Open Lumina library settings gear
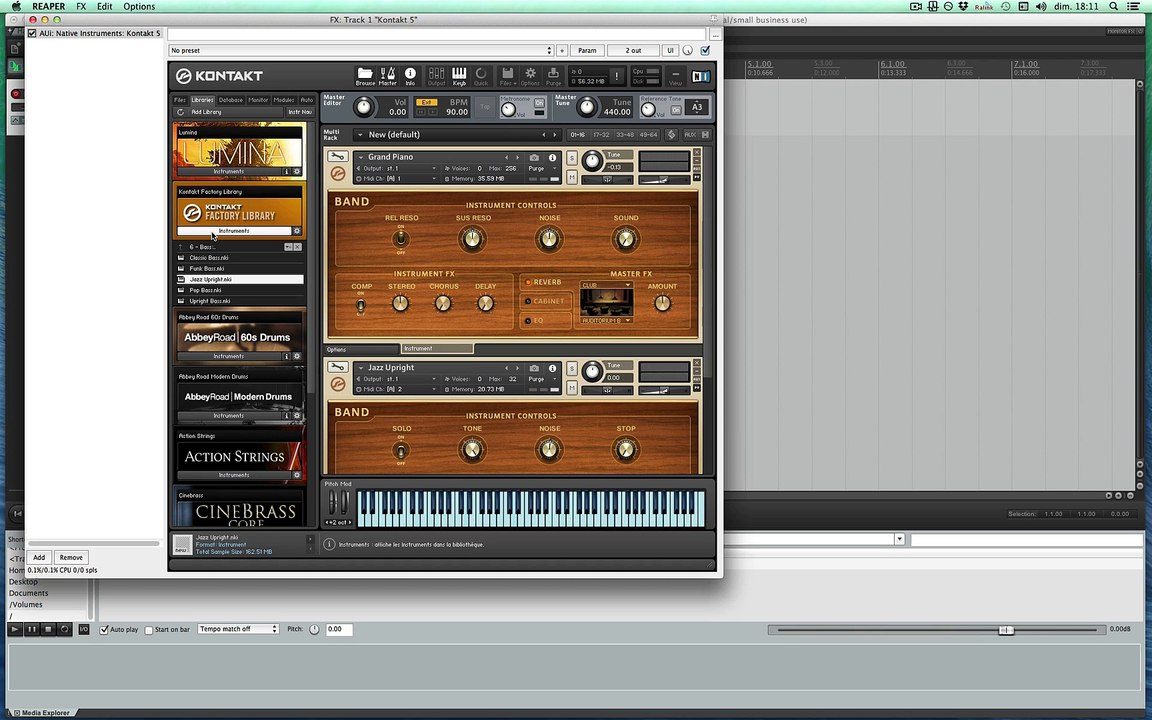This screenshot has height=720, width=1152. coord(297,171)
